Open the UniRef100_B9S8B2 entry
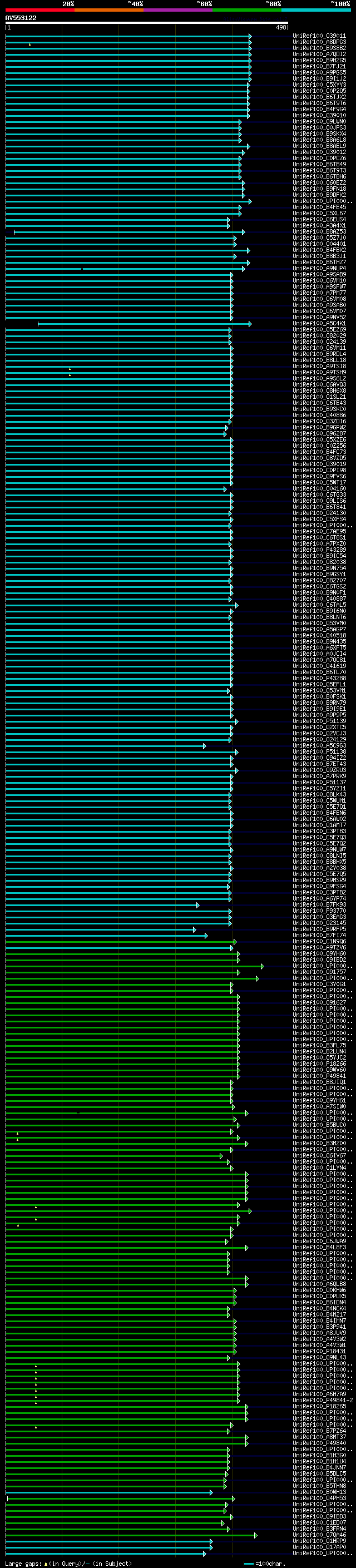Image resolution: width=356 pixels, height=1568 pixels. tap(319, 48)
